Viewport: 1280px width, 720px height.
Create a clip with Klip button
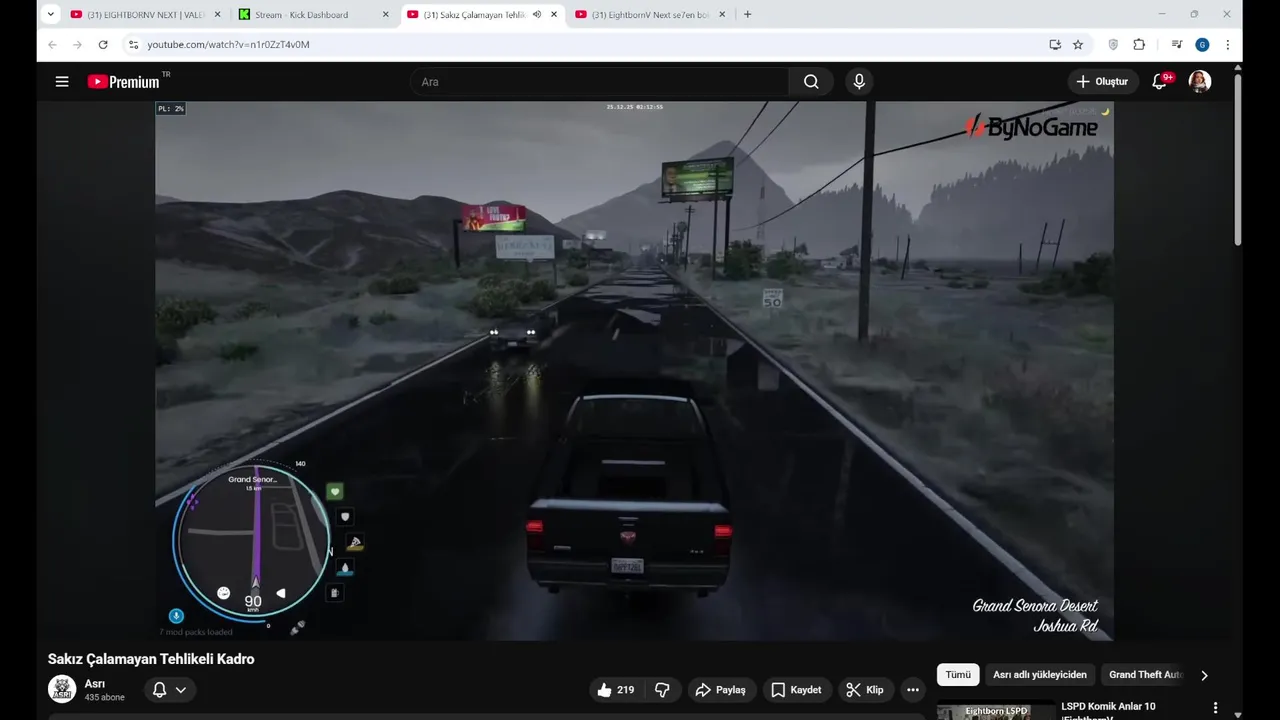(864, 690)
